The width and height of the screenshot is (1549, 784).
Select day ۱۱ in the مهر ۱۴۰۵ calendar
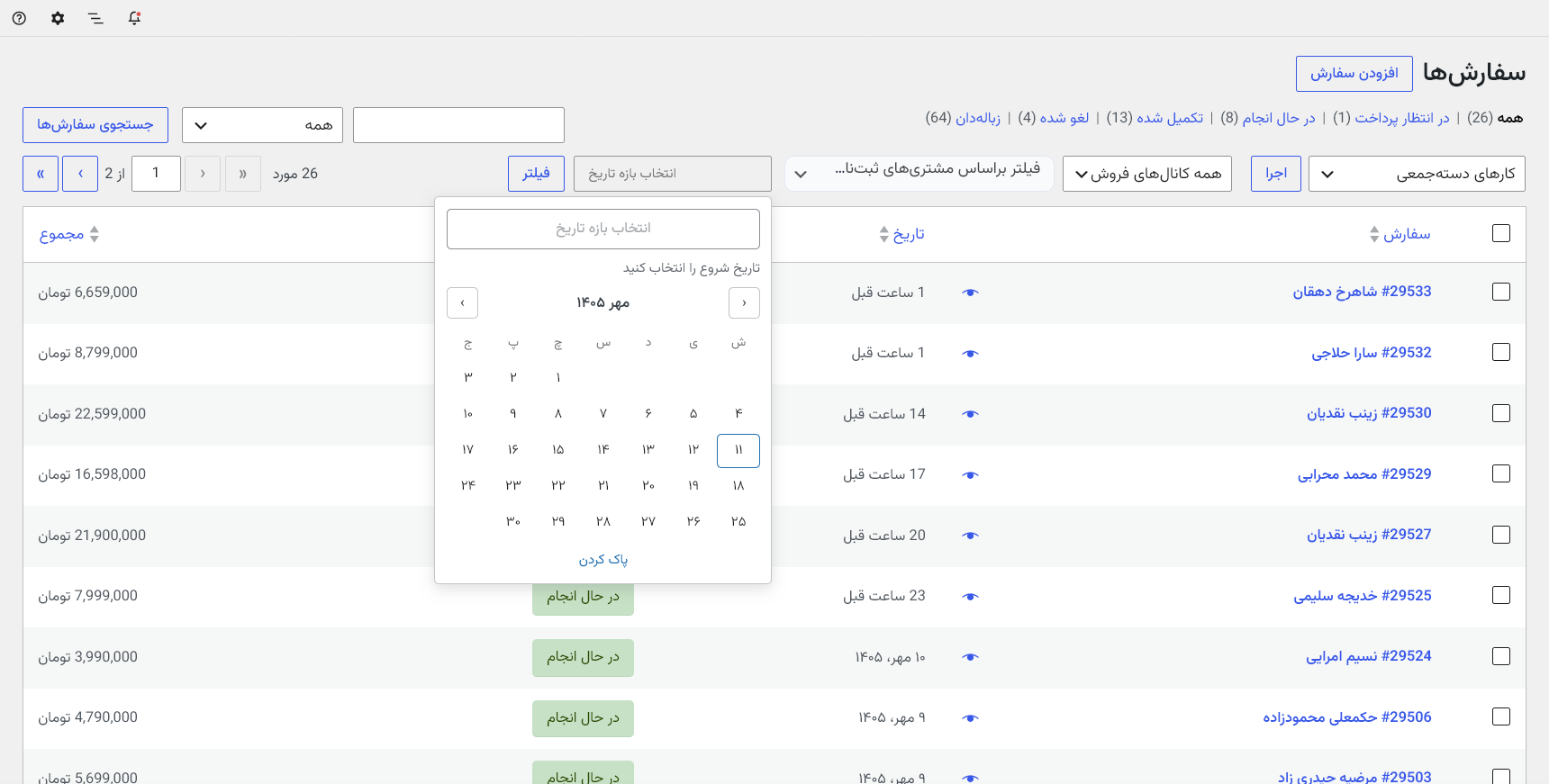(x=738, y=451)
